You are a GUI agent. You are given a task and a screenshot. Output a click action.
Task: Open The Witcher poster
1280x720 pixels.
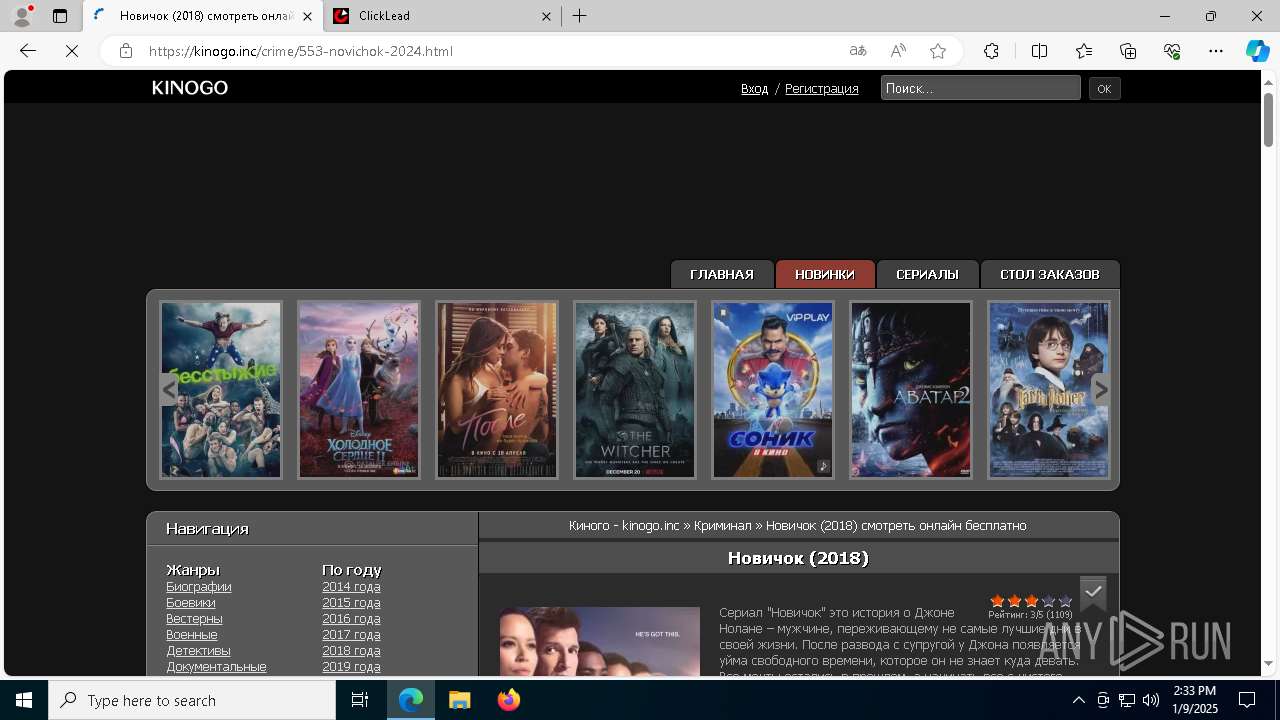click(635, 390)
